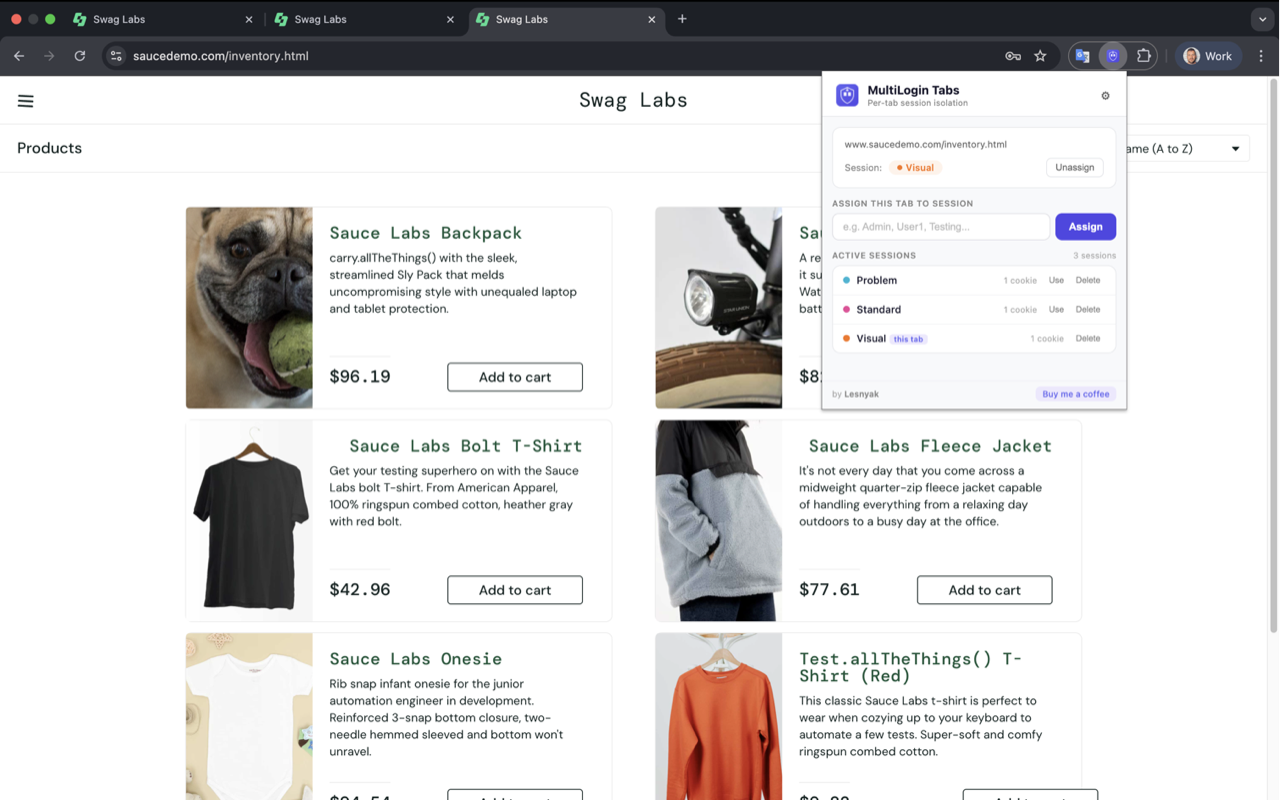Open the Extensions puzzle piece menu
This screenshot has width=1280, height=800.
(1143, 56)
